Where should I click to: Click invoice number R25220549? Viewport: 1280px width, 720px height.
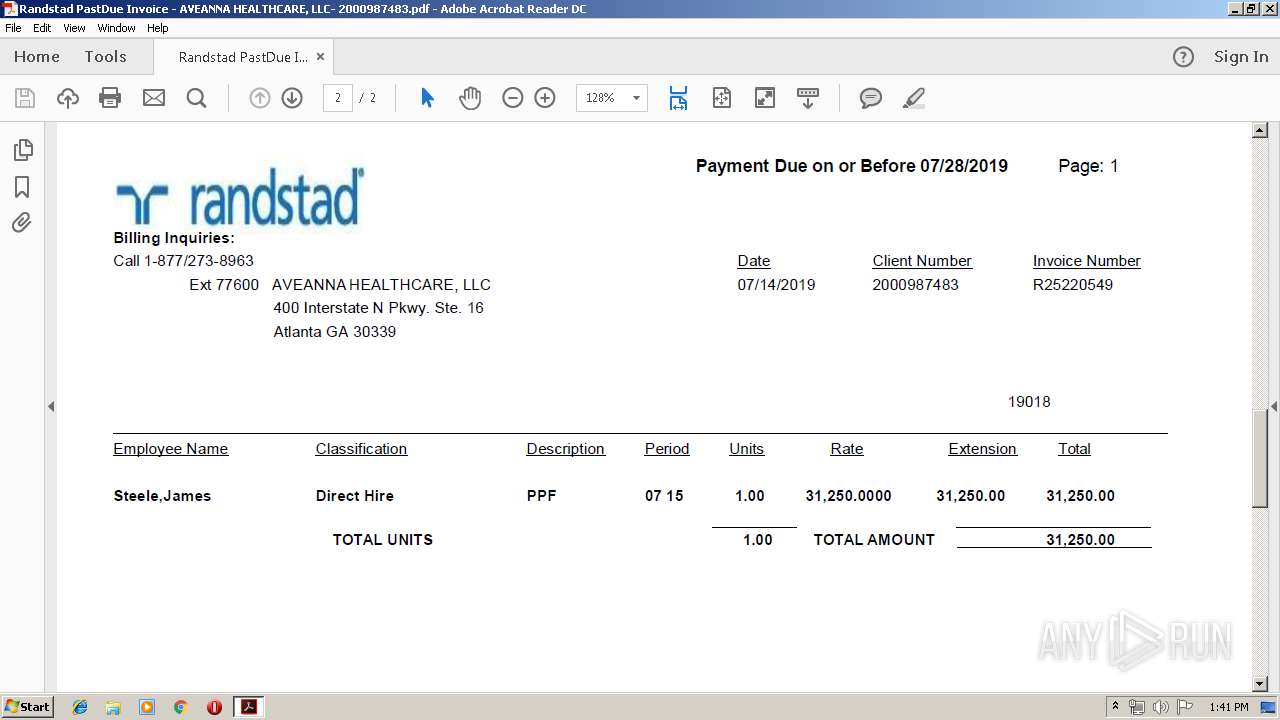1073,285
